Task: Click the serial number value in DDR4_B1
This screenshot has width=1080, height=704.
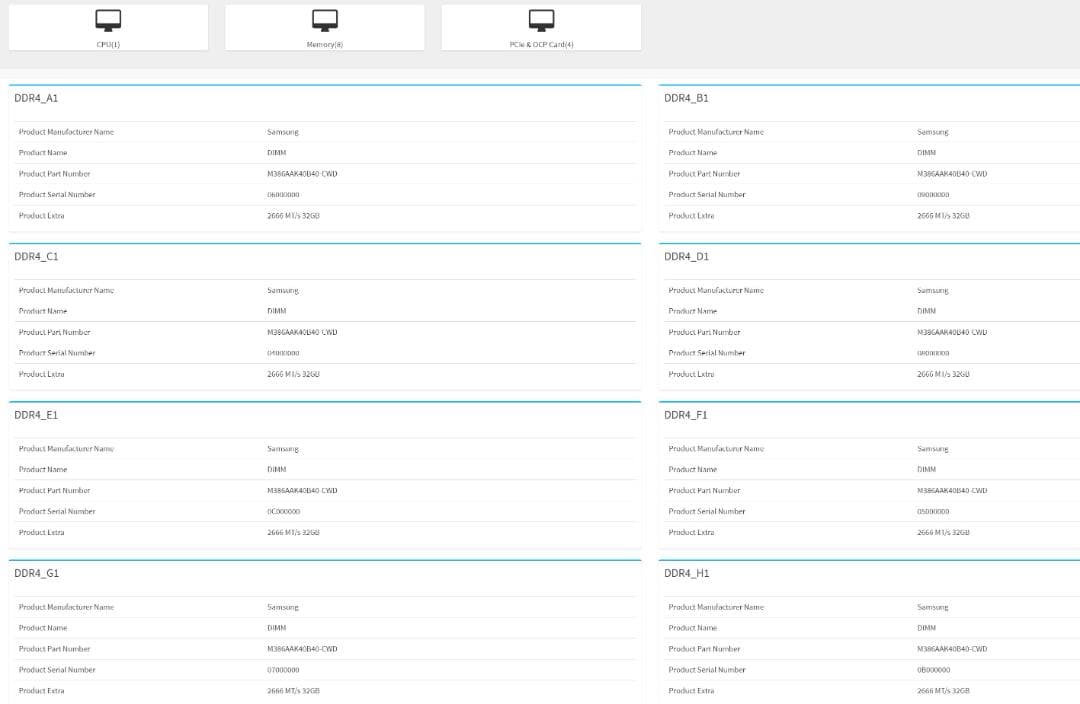Action: click(x=933, y=195)
